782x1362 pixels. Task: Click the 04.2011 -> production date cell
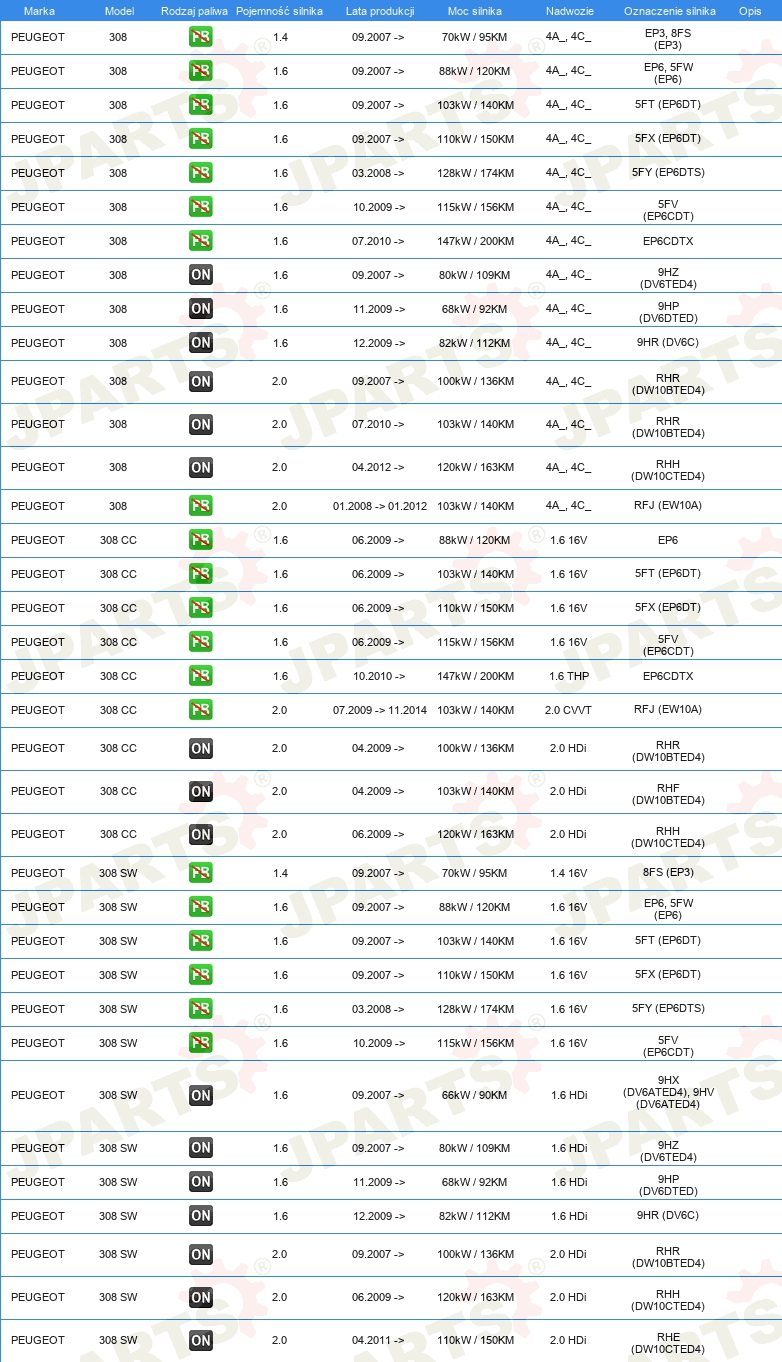[379, 1341]
